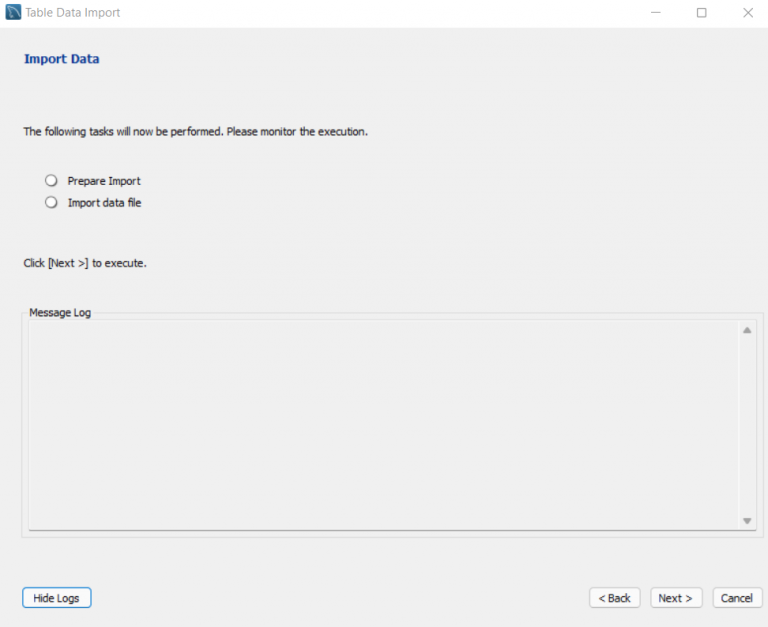
Task: Click the Message Log scroll-down arrow
Action: click(x=747, y=521)
